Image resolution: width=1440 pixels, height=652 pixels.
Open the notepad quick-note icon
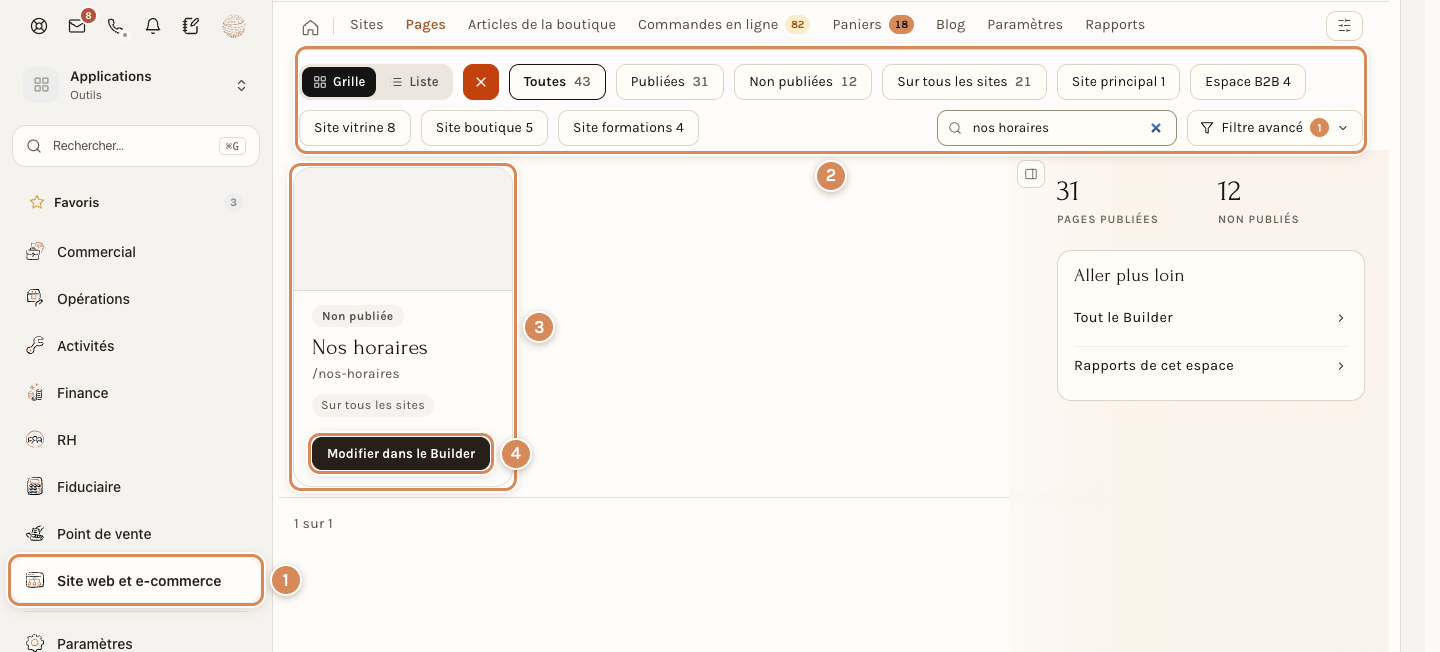[x=191, y=27]
